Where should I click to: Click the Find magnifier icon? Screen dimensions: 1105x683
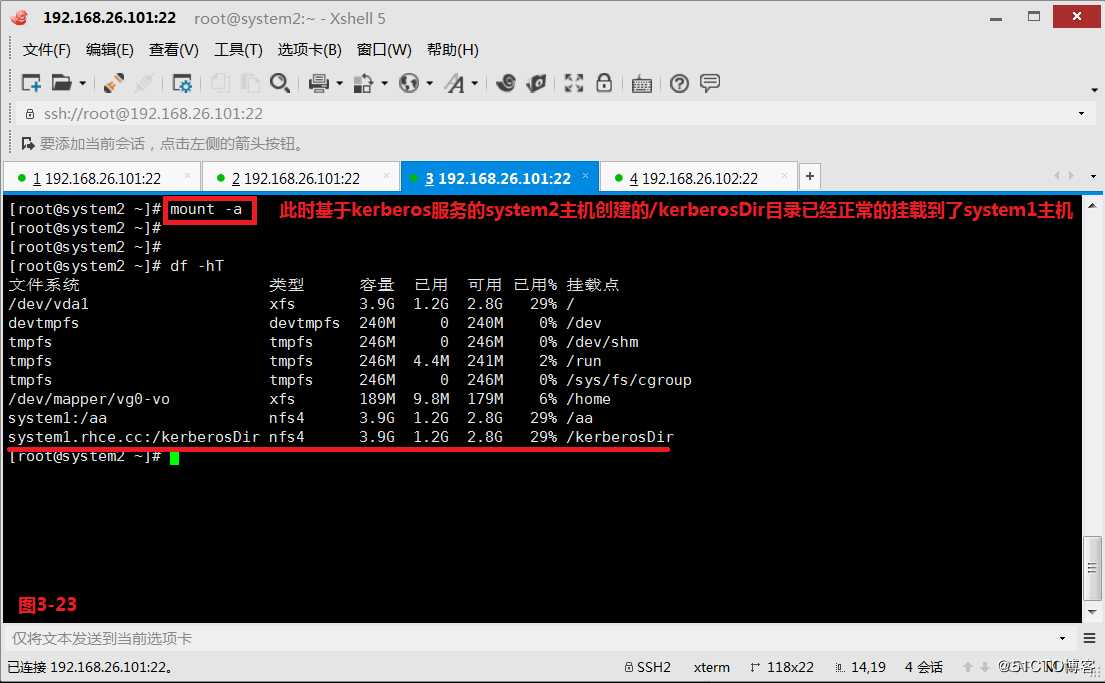(x=280, y=83)
